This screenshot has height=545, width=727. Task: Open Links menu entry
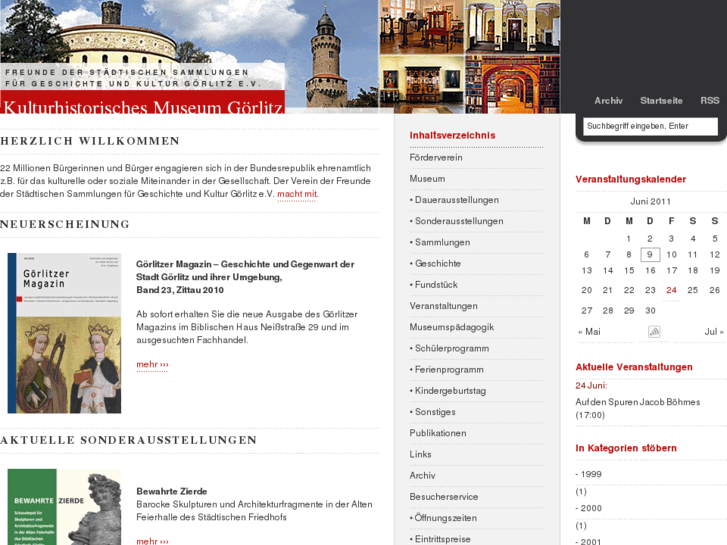pyautogui.click(x=420, y=455)
